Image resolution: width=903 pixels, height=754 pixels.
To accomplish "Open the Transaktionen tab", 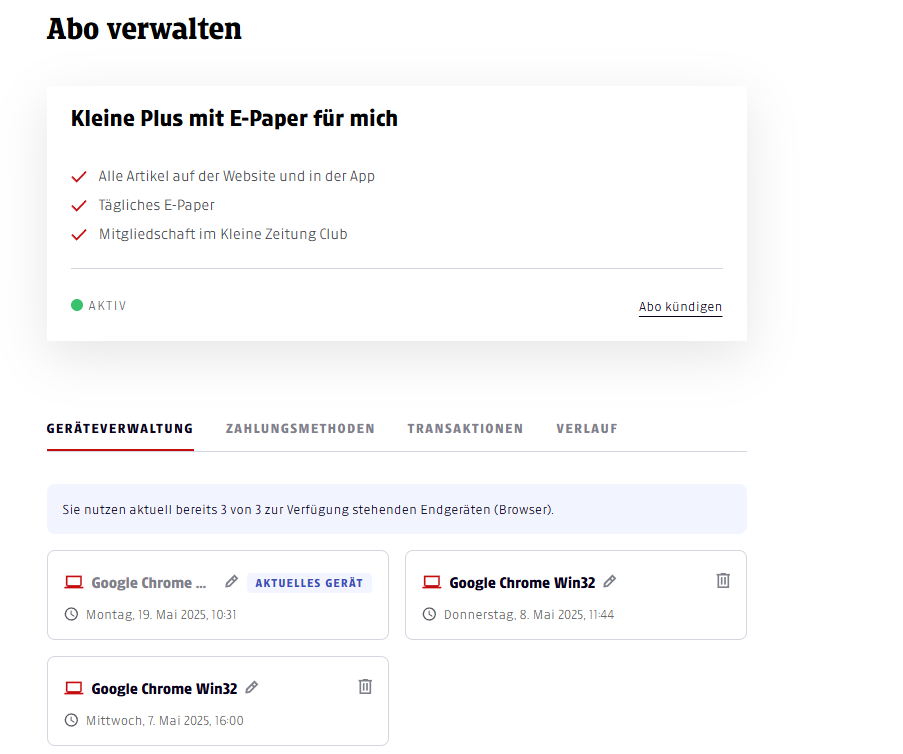I will tap(465, 429).
